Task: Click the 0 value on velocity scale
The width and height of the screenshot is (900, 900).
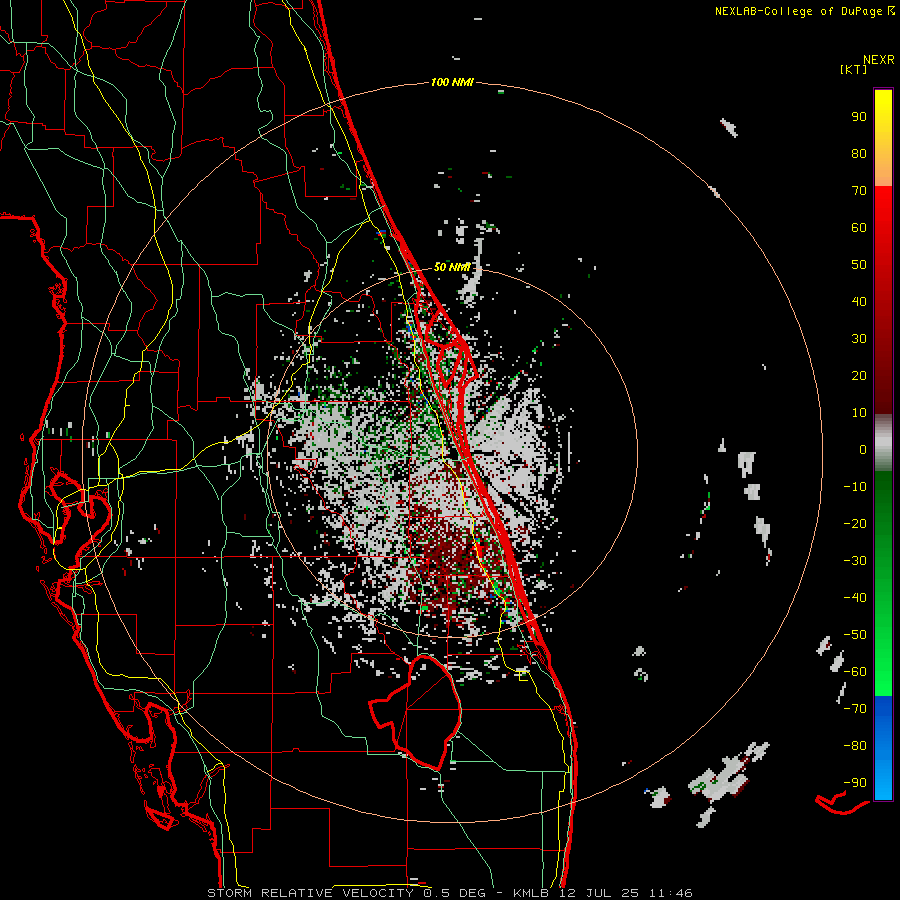Action: 863,450
